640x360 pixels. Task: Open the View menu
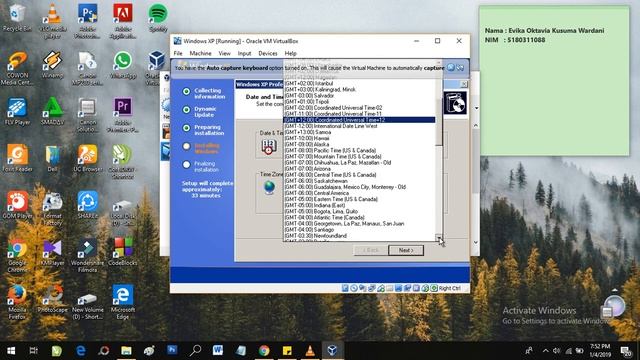224,53
